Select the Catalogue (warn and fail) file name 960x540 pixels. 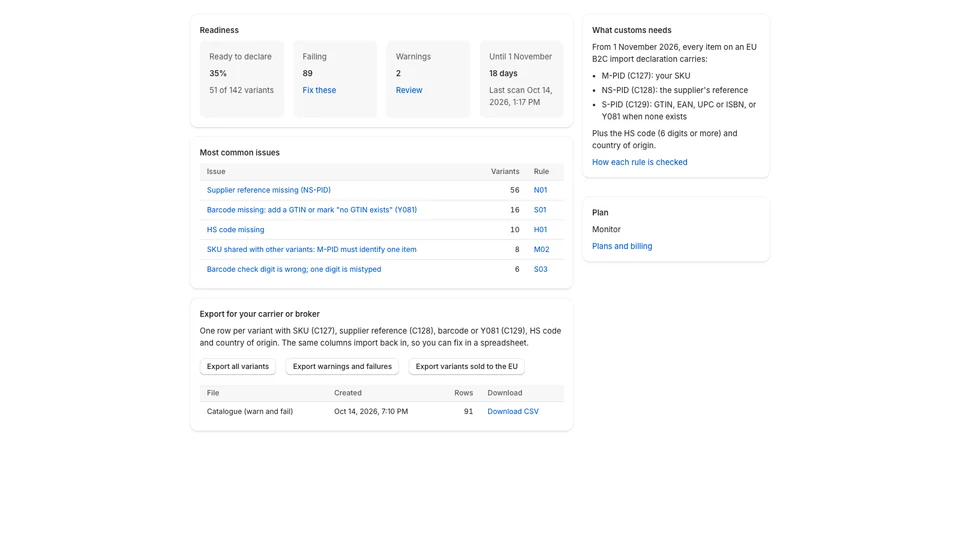pyautogui.click(x=250, y=411)
